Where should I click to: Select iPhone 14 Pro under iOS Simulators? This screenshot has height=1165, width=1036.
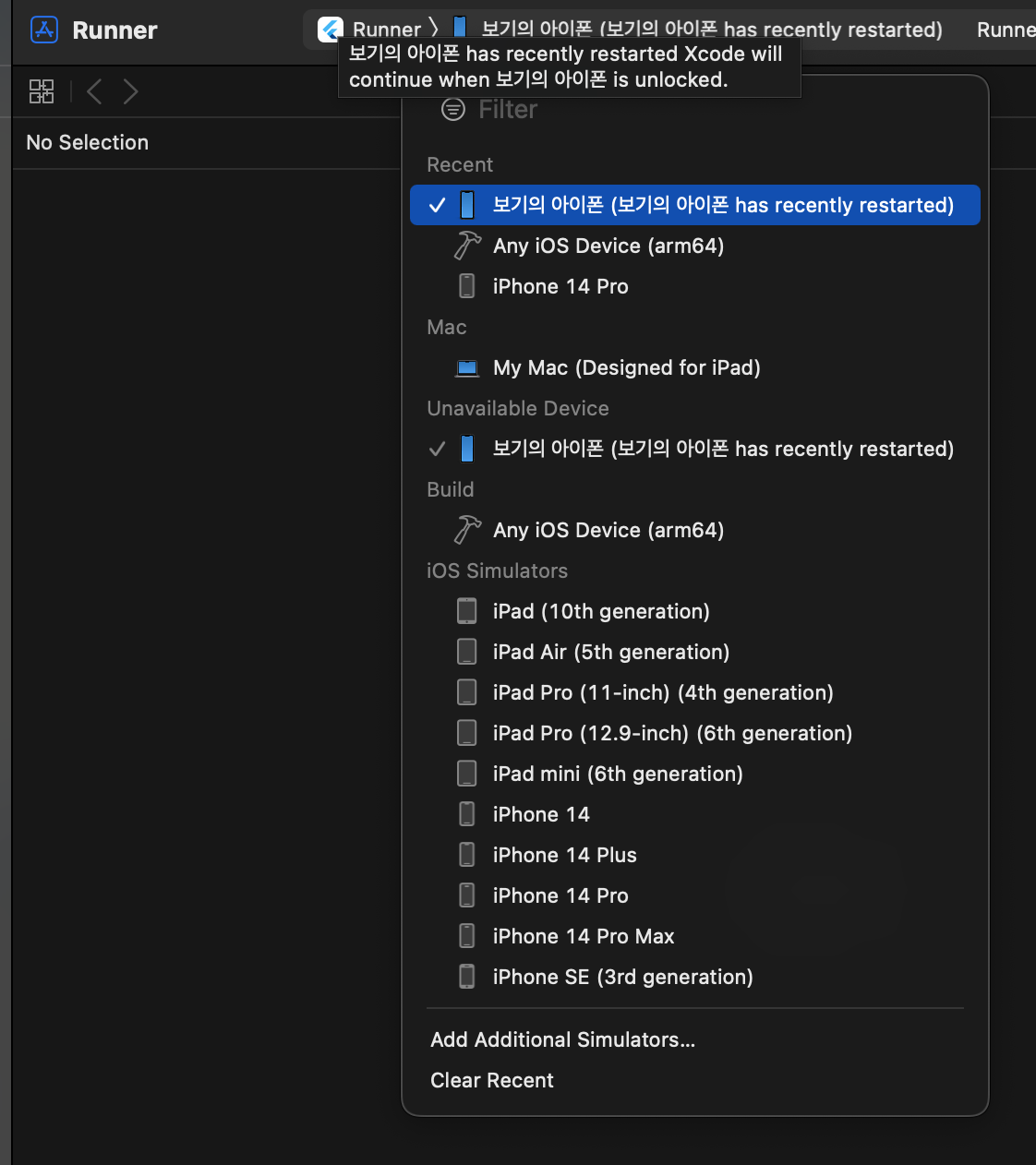pyautogui.click(x=695, y=895)
